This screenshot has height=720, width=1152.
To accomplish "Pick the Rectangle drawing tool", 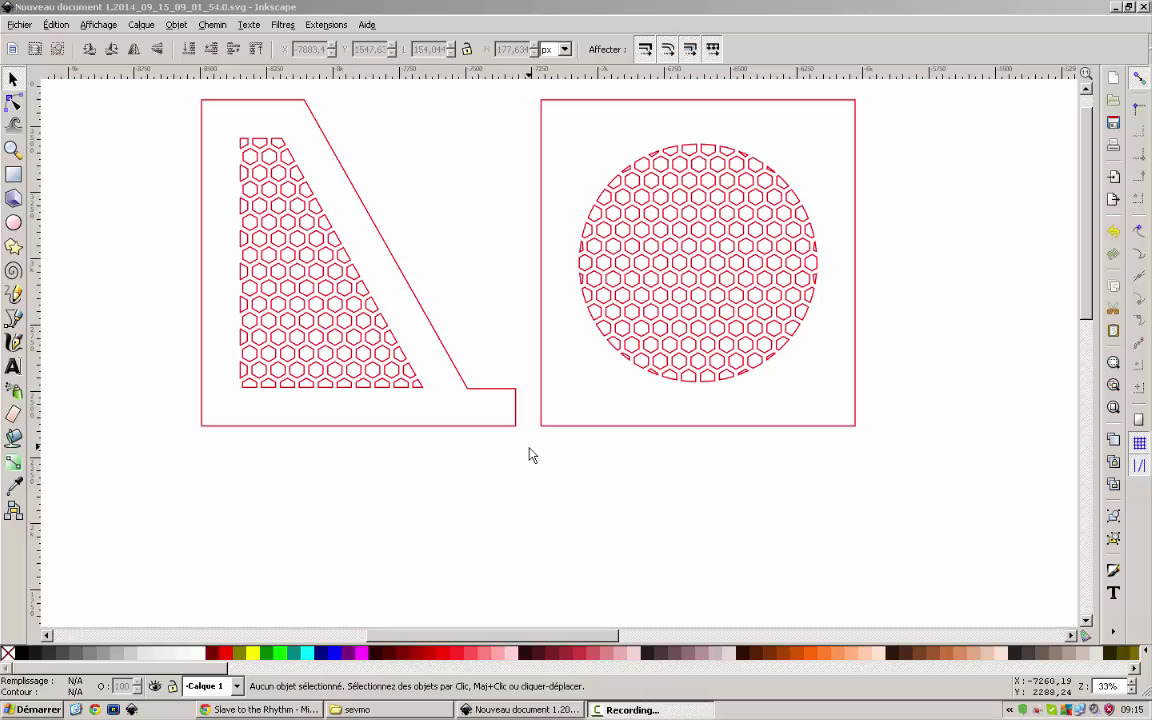I will [x=13, y=175].
